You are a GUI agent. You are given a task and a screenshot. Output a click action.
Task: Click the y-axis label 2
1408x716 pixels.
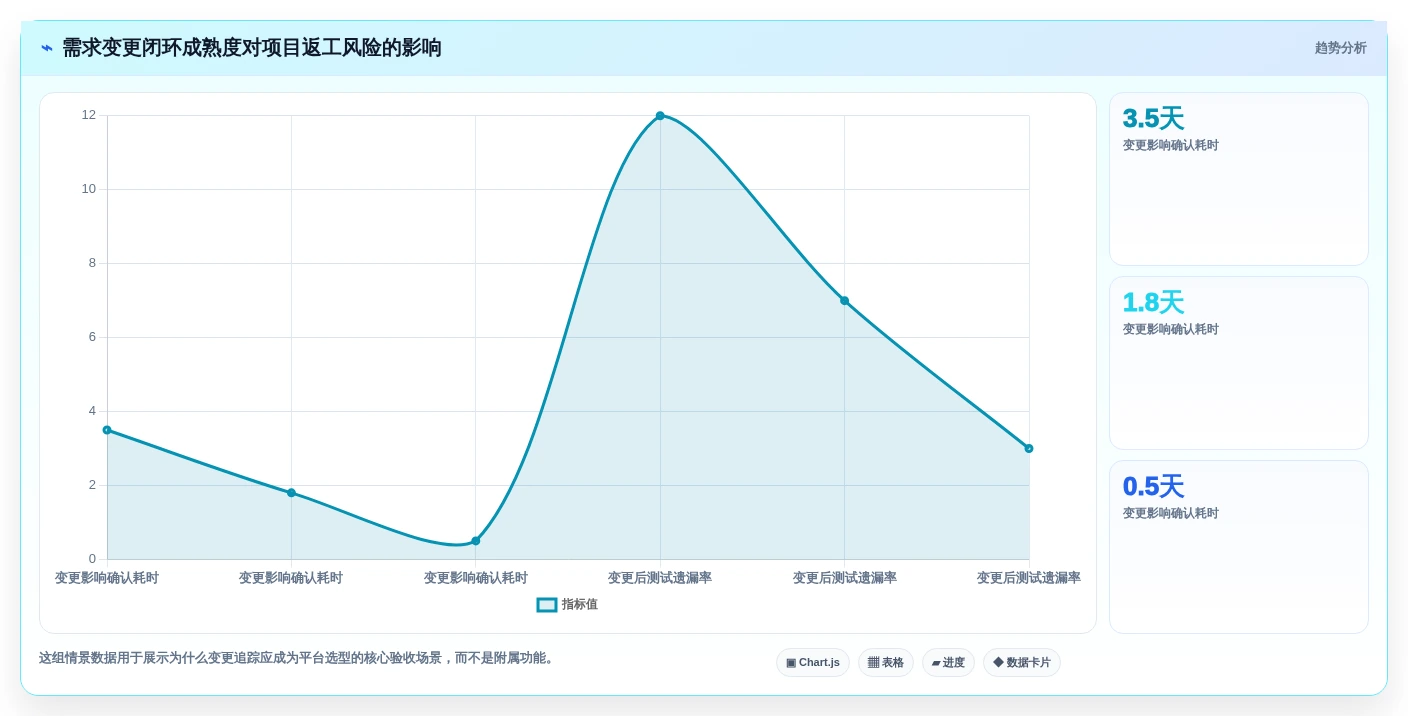92,485
